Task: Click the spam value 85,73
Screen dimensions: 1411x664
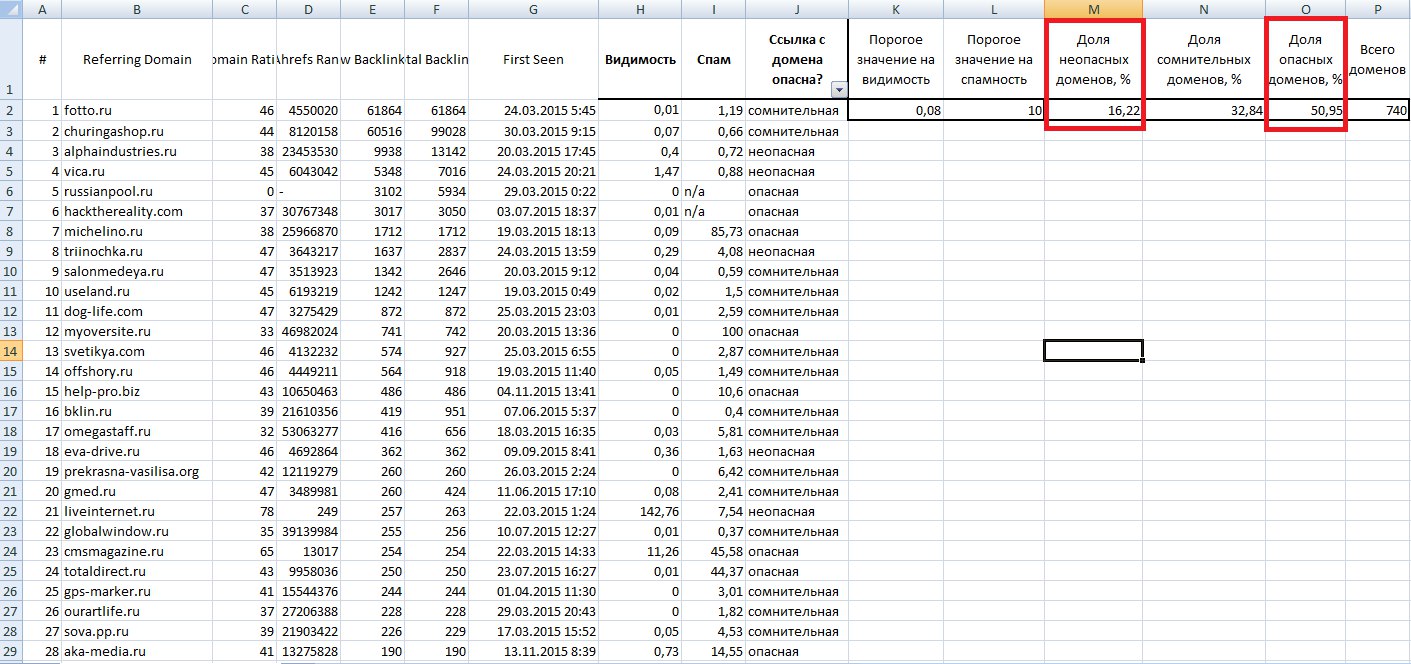Action: click(x=714, y=231)
